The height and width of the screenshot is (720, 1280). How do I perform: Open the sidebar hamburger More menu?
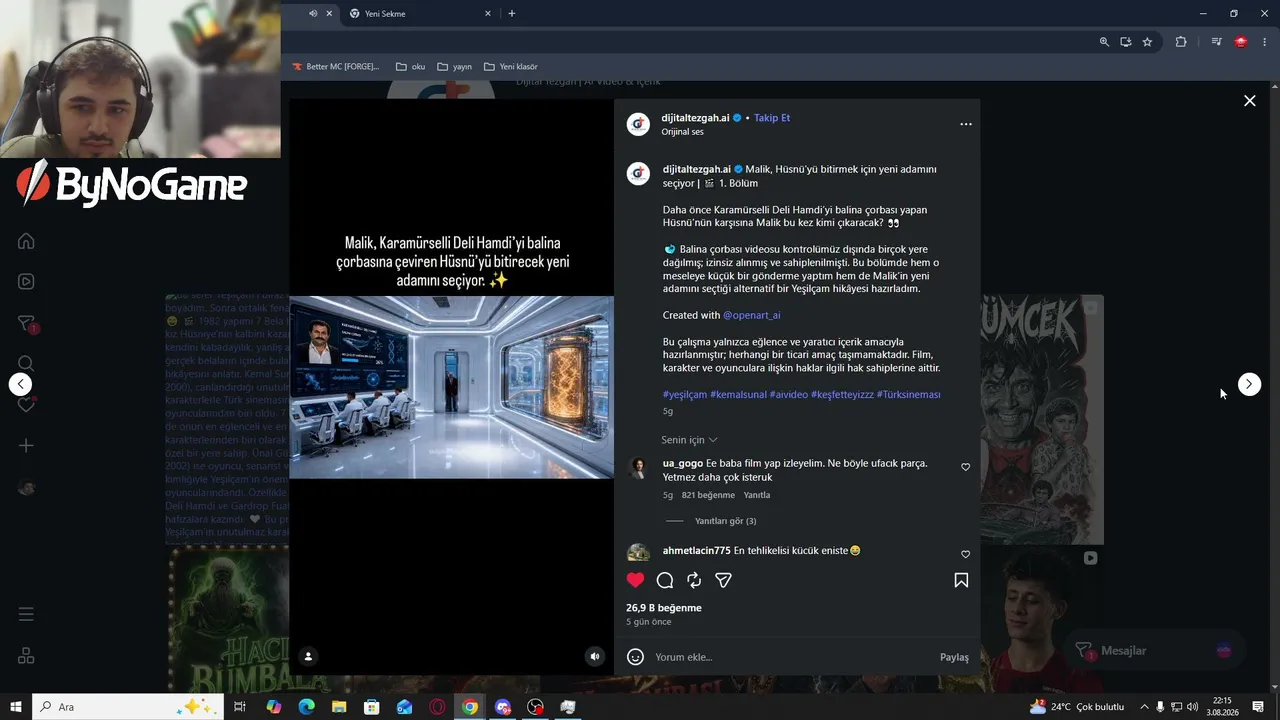(x=26, y=614)
